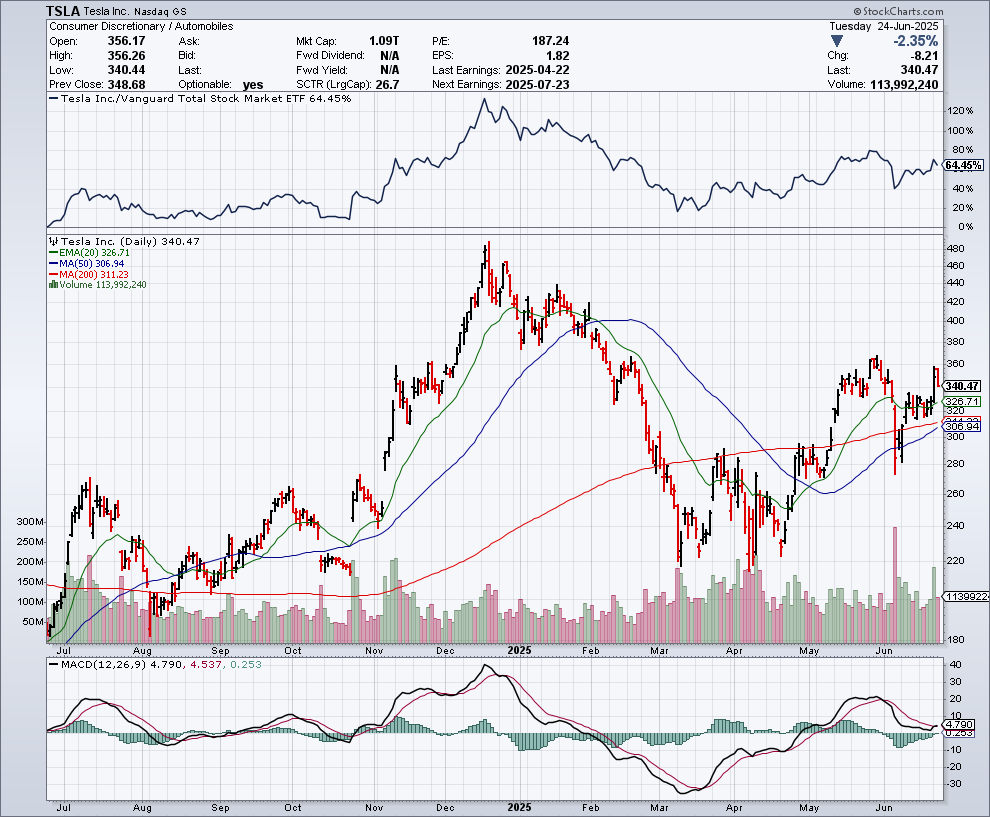This screenshot has width=990, height=817.
Task: Click the Tesla Inc. (Daily) 340.47 legend
Action: coord(124,241)
